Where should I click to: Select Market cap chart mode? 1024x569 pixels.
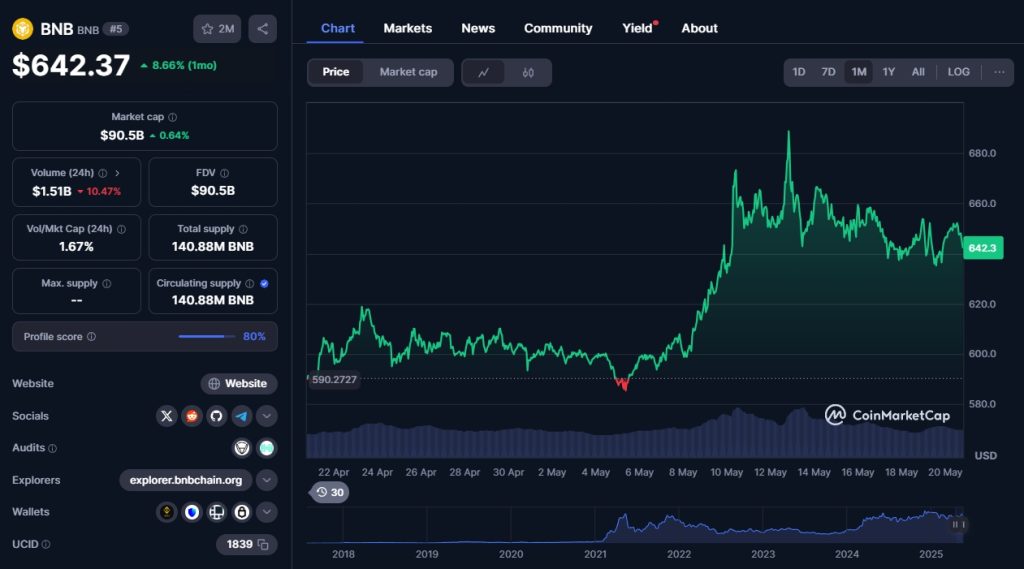408,72
